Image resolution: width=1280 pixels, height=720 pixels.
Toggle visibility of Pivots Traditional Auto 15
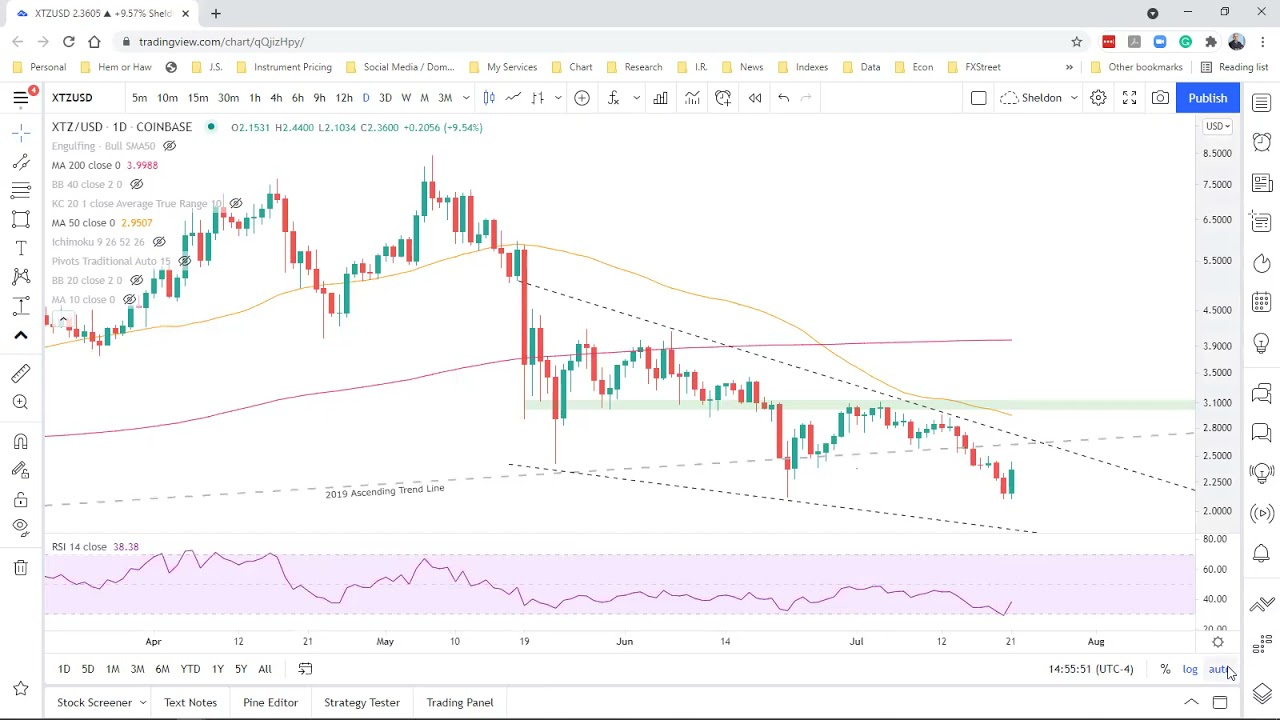tap(185, 261)
